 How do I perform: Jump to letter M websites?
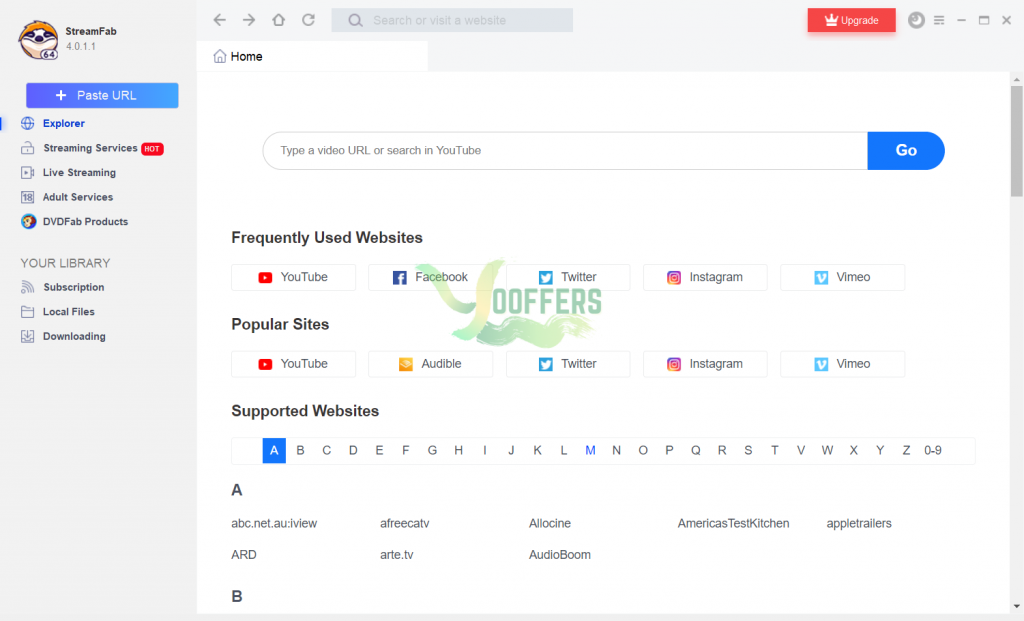pos(590,451)
